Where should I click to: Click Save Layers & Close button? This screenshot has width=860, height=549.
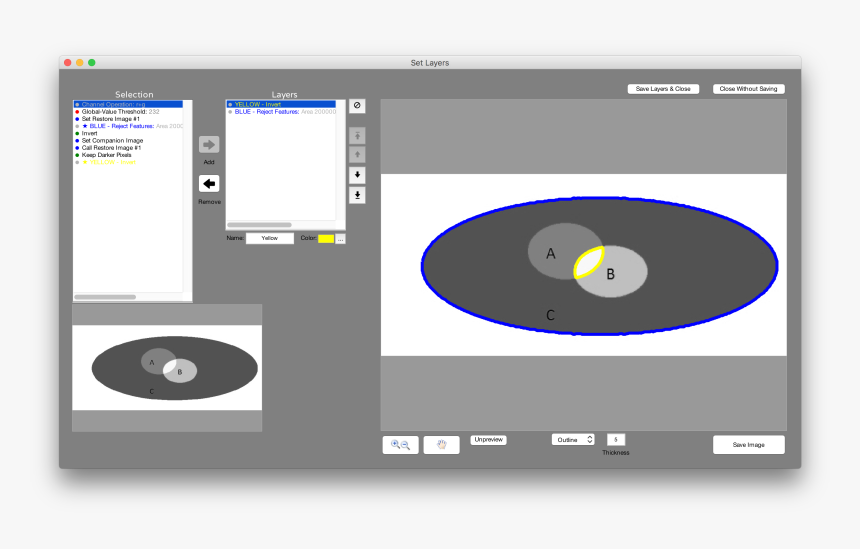[663, 89]
